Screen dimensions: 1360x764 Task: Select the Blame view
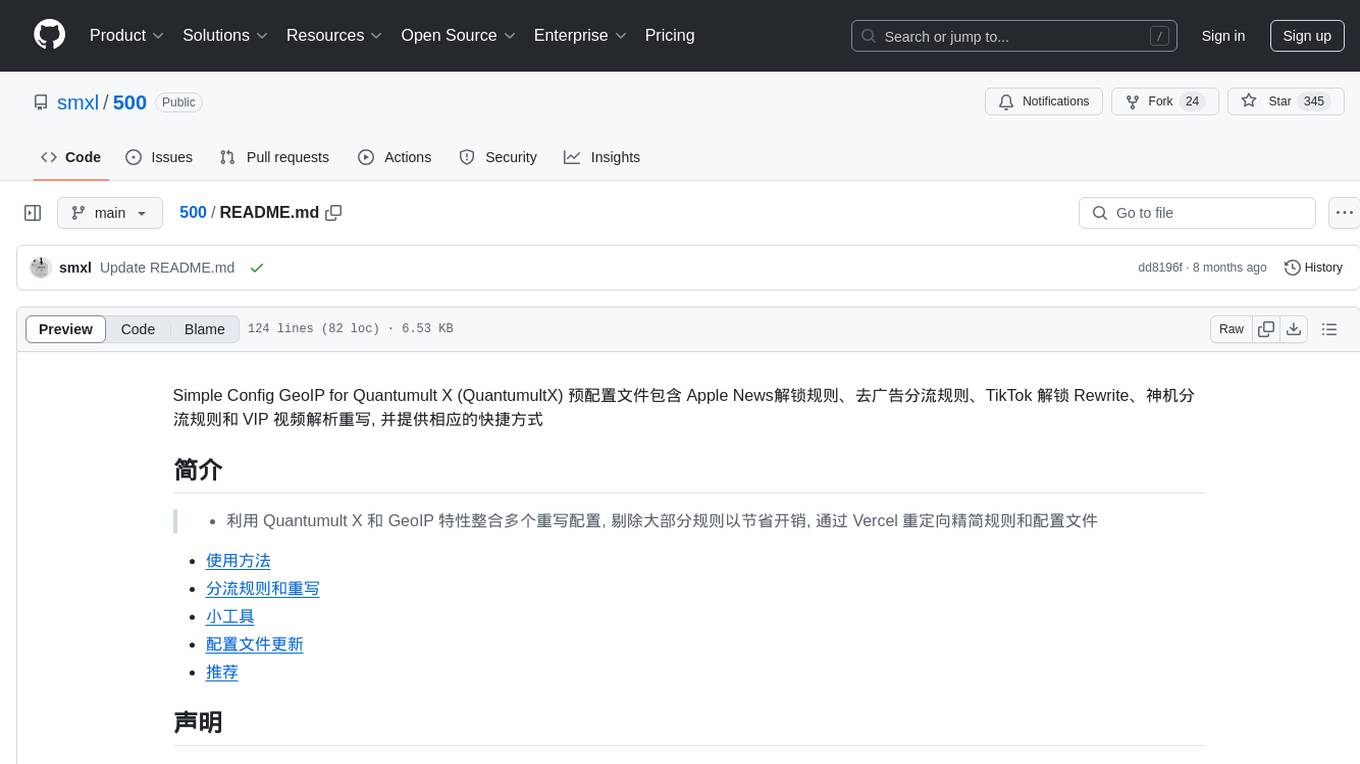point(205,329)
